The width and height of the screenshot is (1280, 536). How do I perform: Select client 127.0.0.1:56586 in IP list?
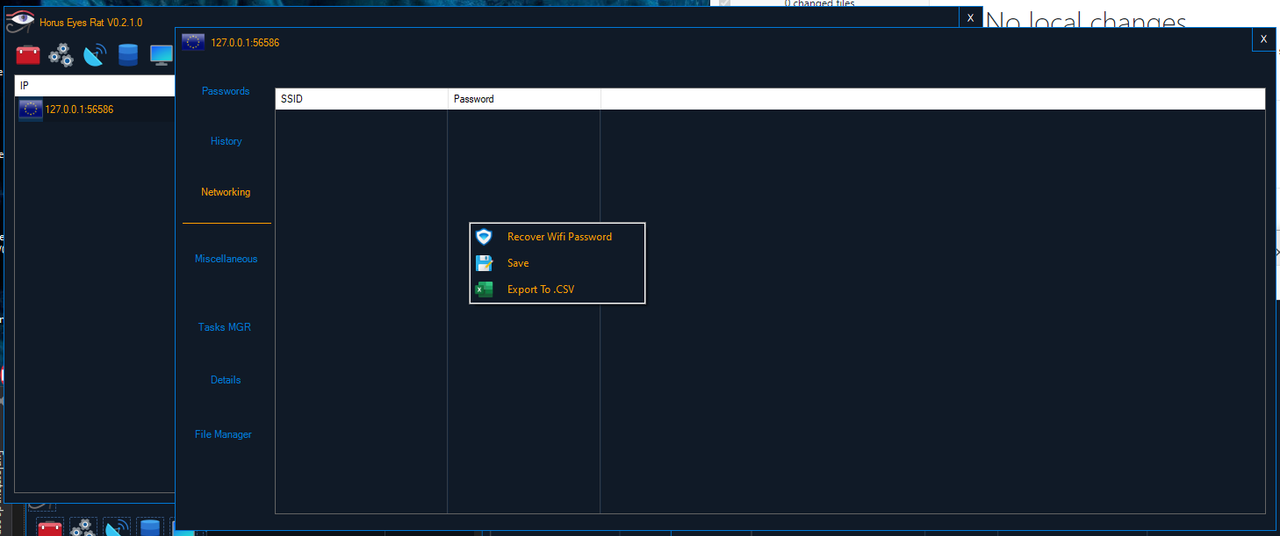[79, 109]
